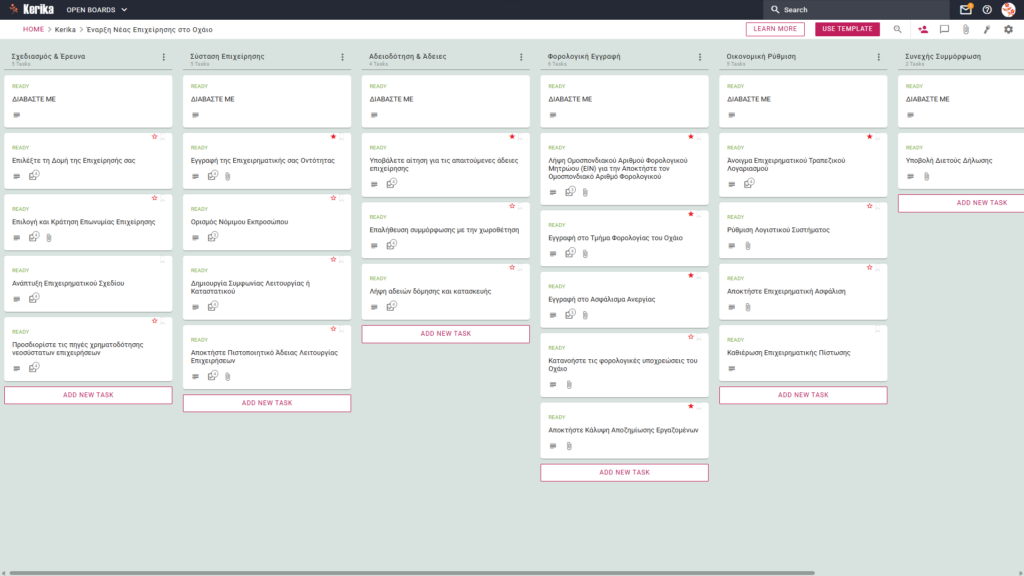Click the add team member icon
Screen dimensions: 1024x576
(923, 29)
